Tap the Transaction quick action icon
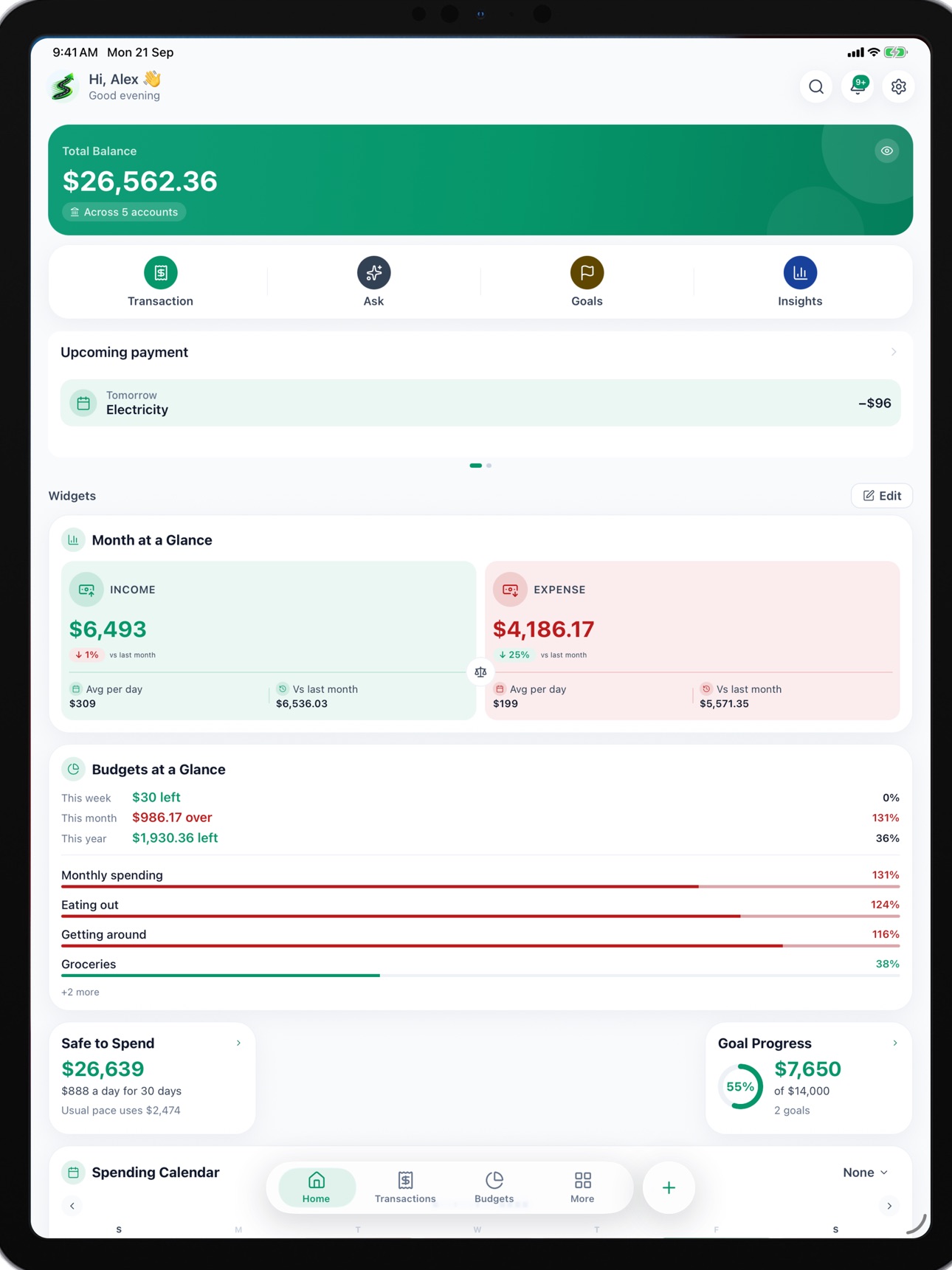952x1270 pixels. [160, 272]
